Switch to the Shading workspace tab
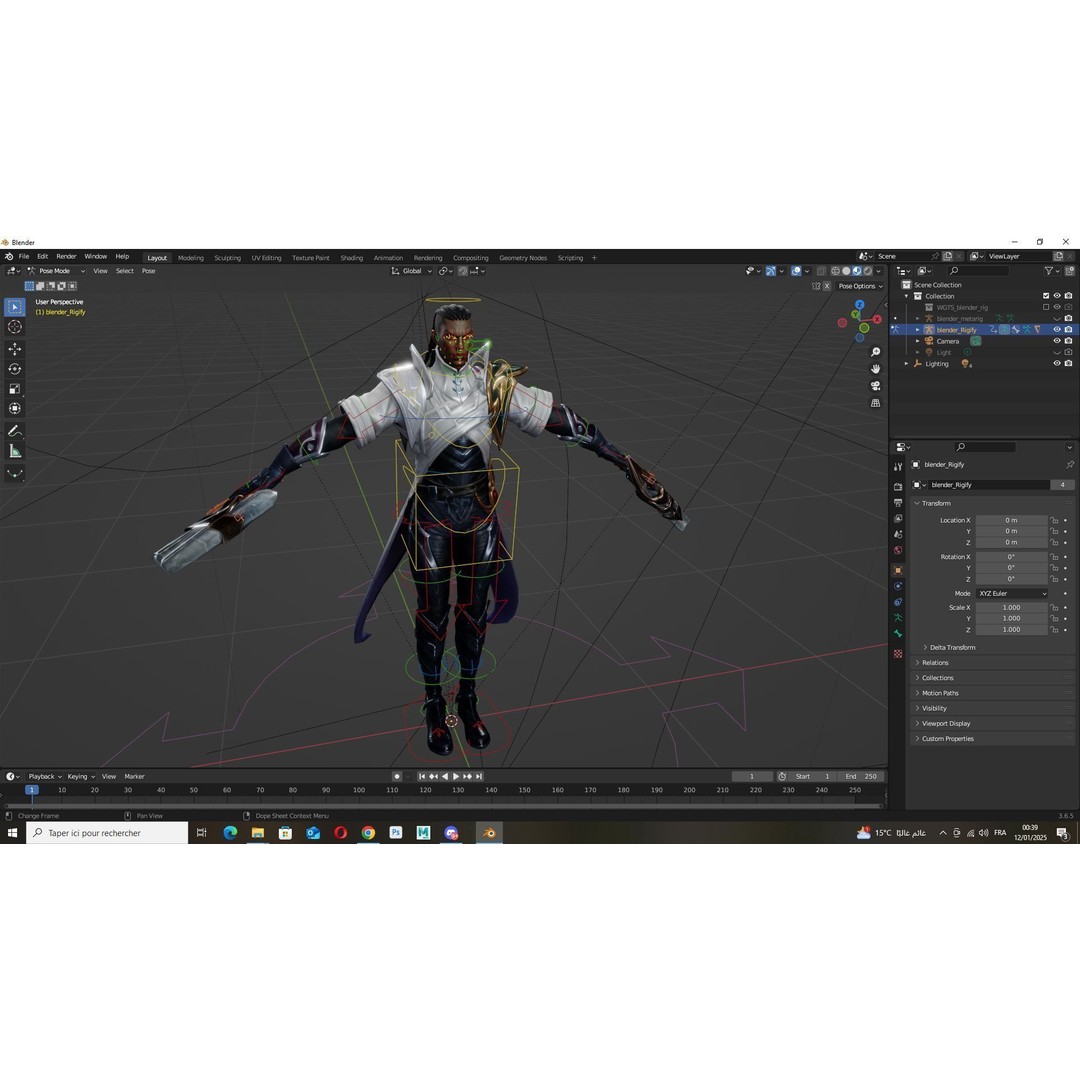 pos(351,258)
